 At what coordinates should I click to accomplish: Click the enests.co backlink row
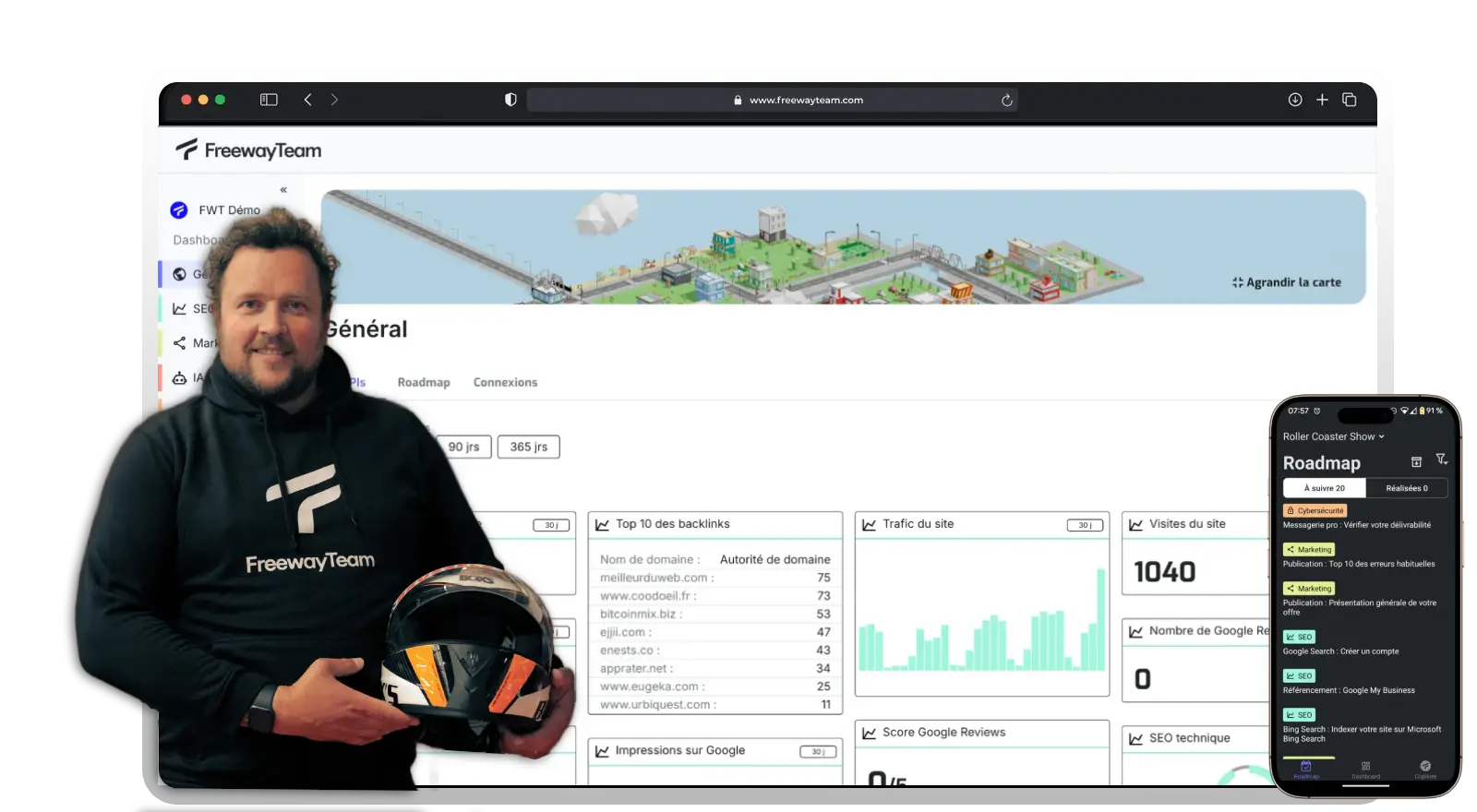point(715,651)
